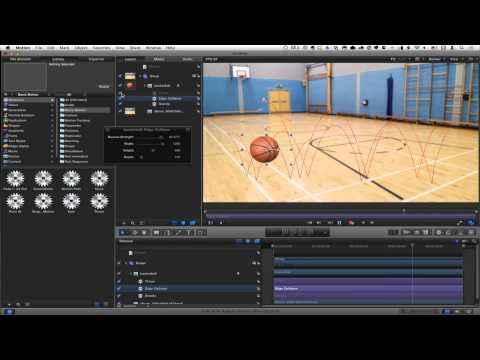Toggle Edge Collision checkbox in Layers list
480x360 pixels.
120,99
